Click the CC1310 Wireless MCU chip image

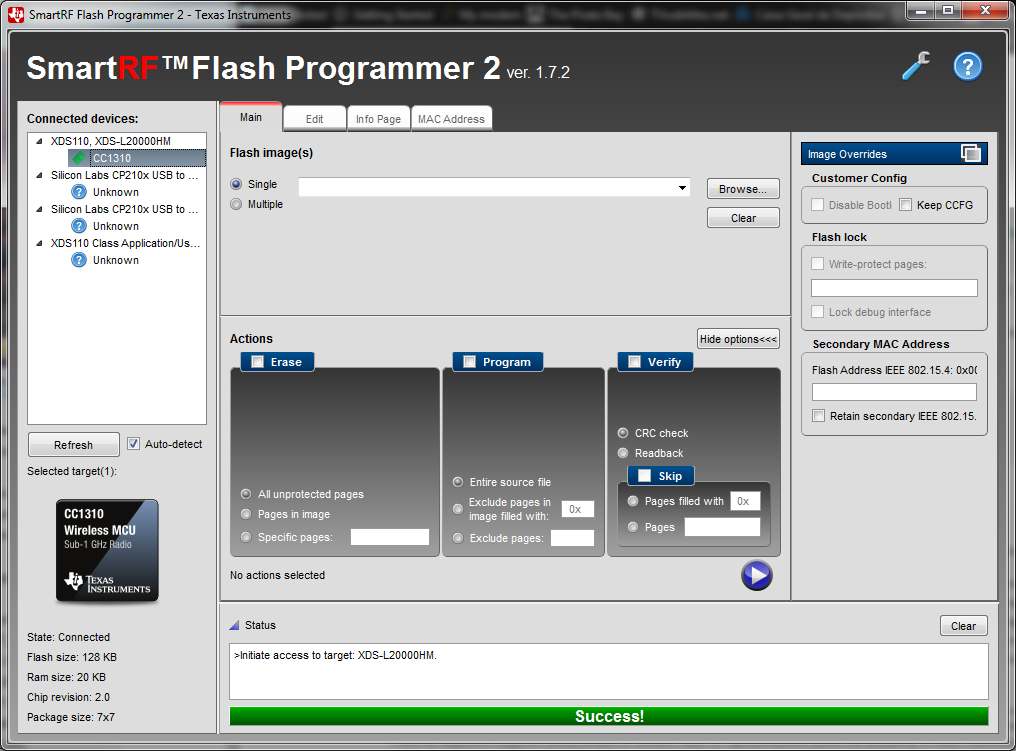tap(107, 550)
